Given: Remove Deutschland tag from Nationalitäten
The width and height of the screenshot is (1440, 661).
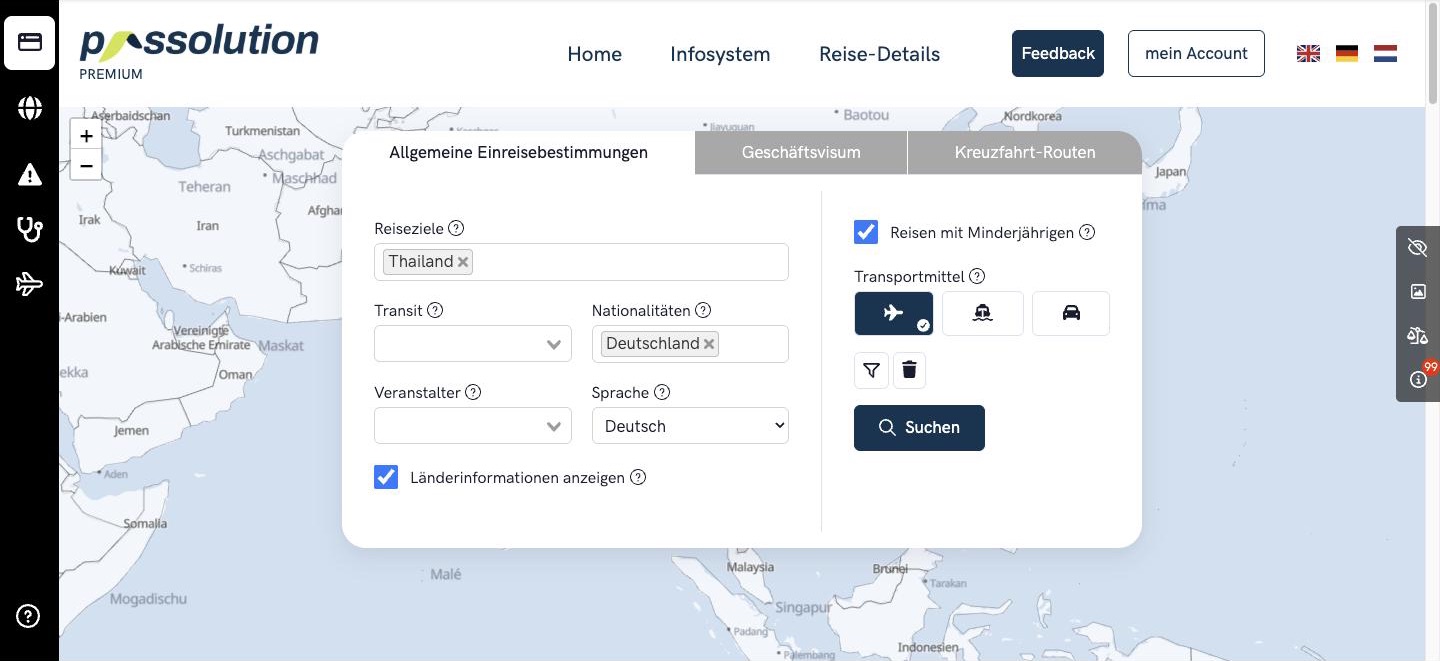Looking at the screenshot, I should point(709,344).
